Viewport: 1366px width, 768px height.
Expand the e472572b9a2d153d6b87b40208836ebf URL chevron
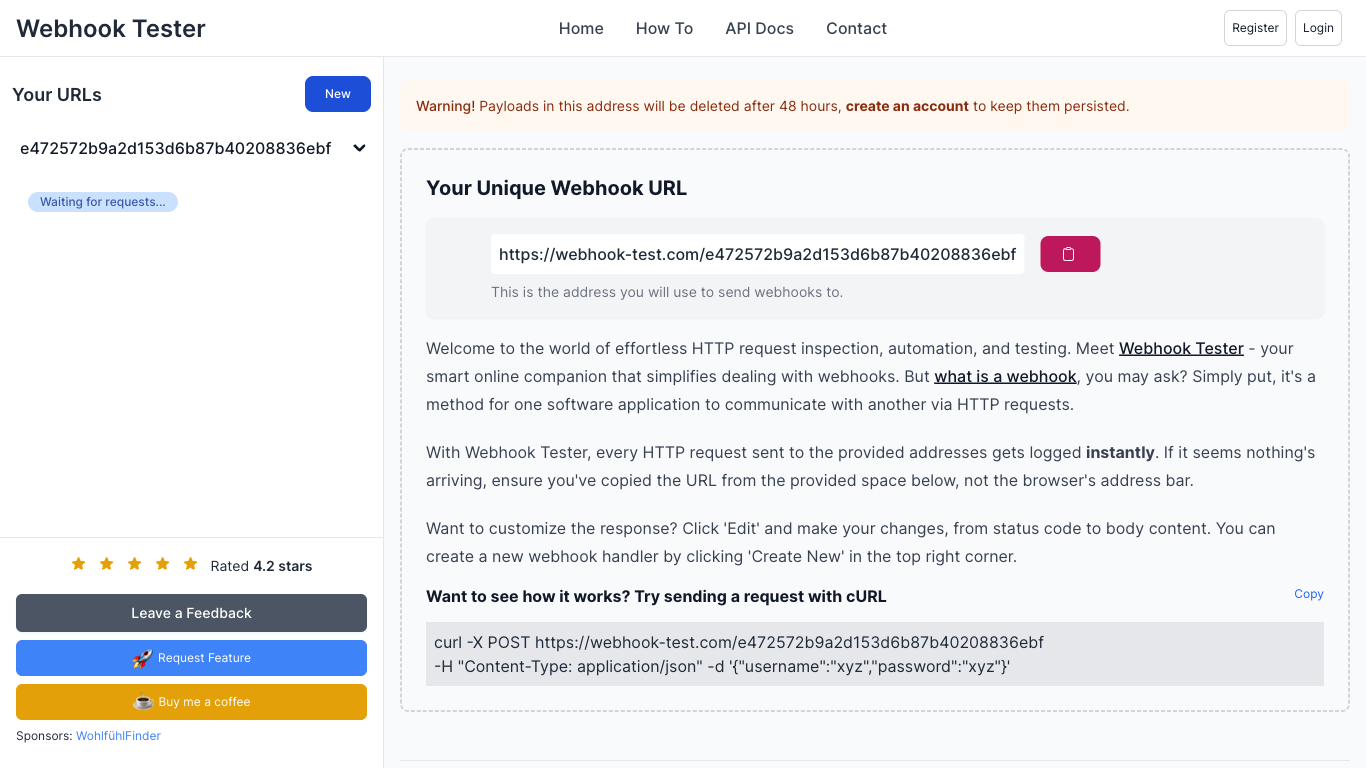pos(359,148)
